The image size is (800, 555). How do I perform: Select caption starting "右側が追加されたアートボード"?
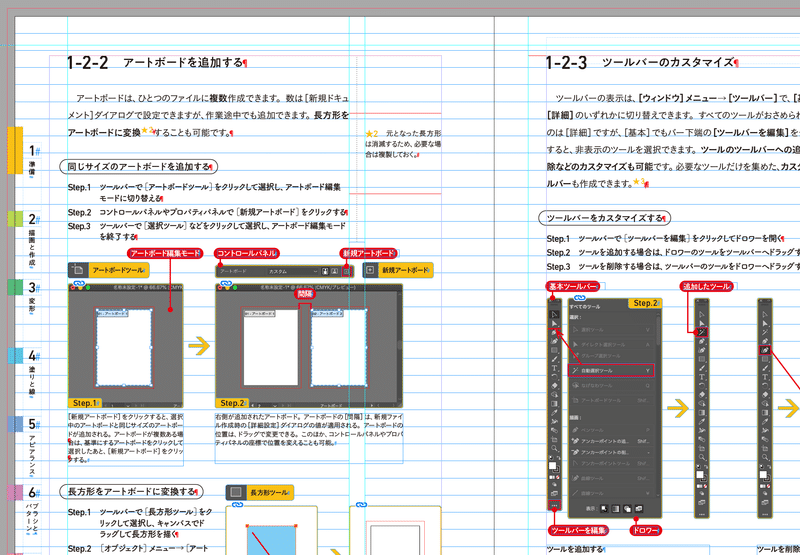pyautogui.click(x=309, y=430)
